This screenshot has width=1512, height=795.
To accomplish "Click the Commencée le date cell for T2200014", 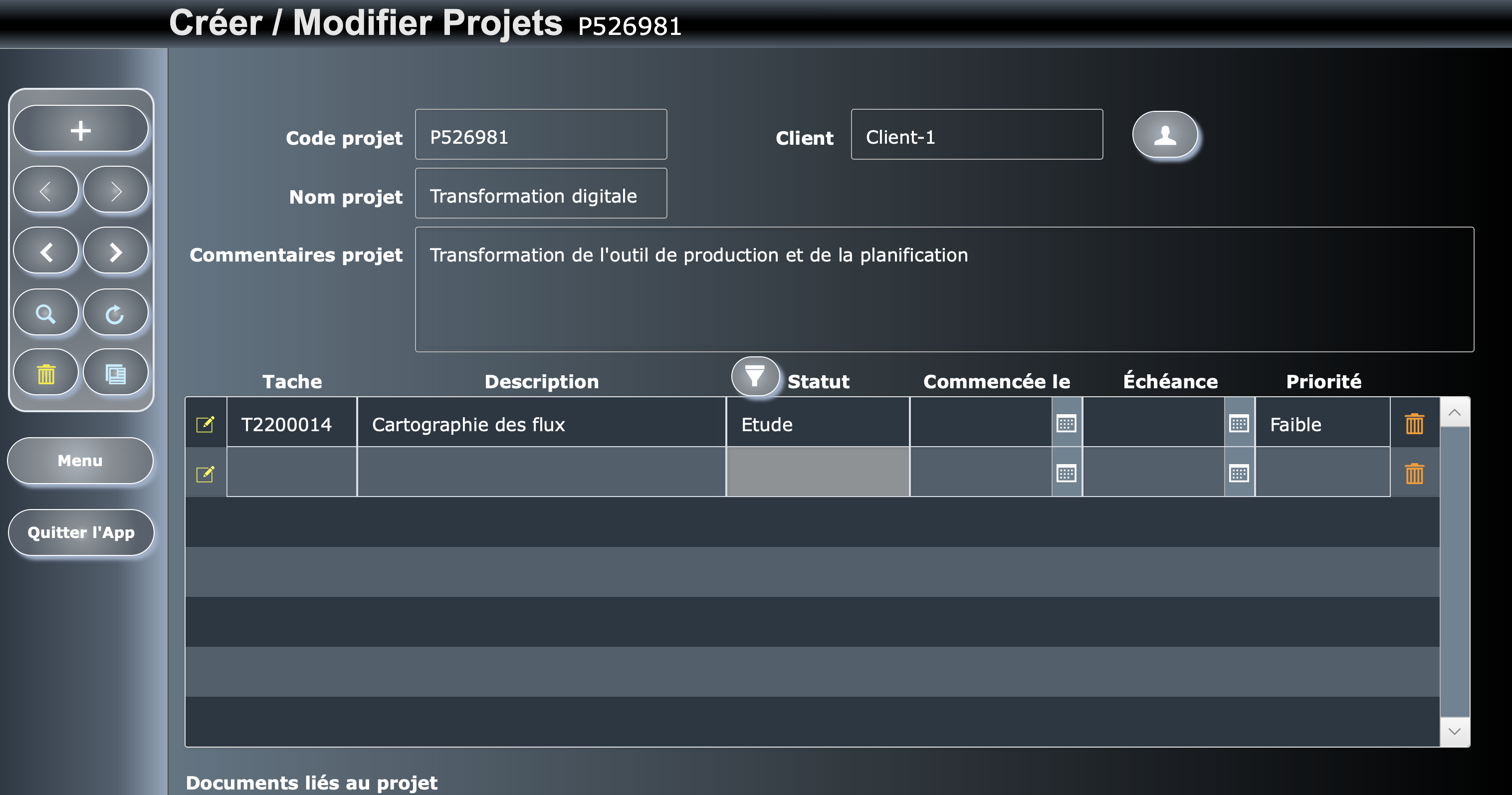I will click(x=981, y=423).
